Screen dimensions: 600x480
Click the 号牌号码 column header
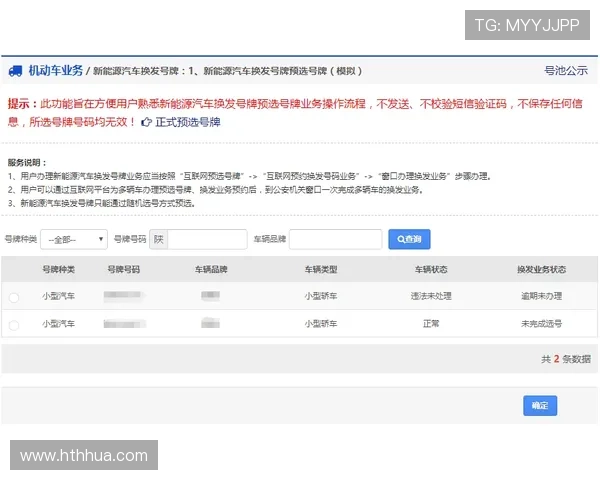124,269
